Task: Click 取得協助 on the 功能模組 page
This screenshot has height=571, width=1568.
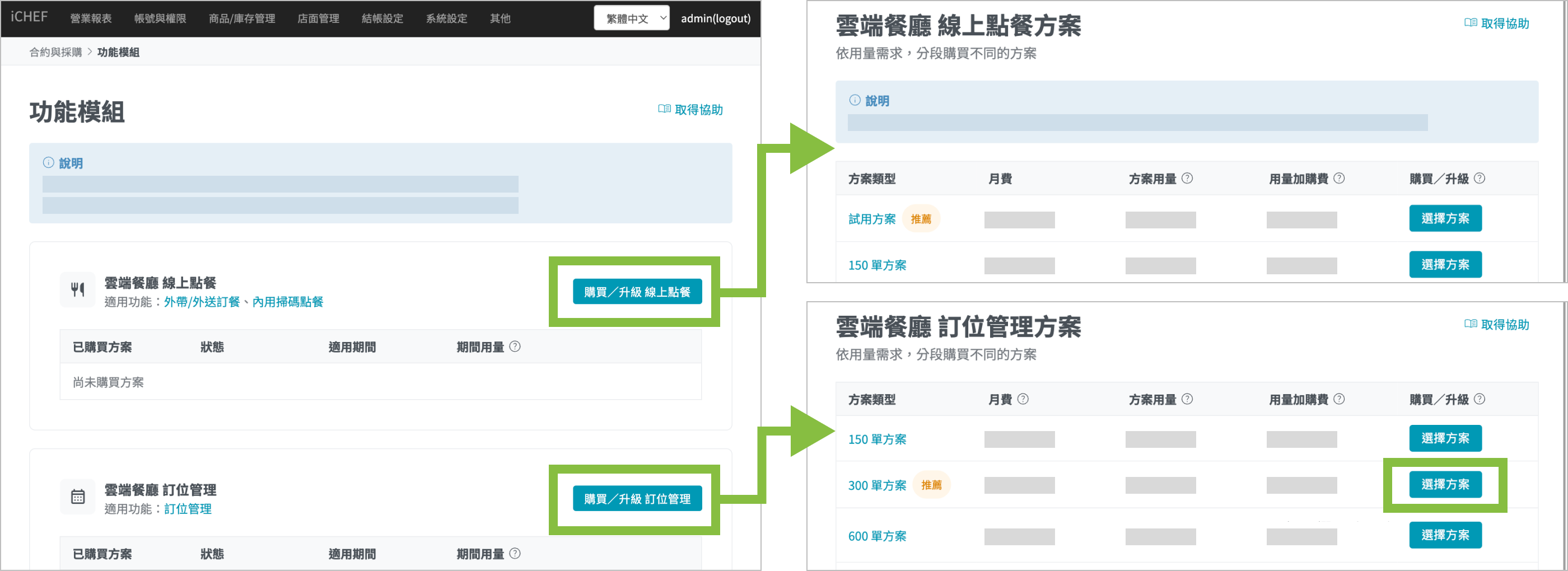Action: pyautogui.click(x=691, y=110)
